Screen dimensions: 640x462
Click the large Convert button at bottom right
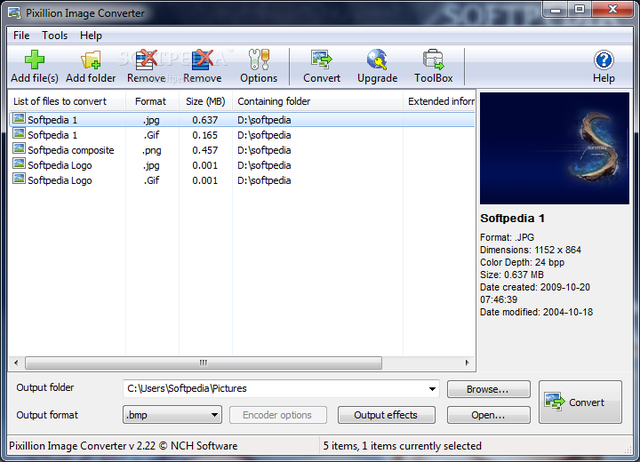580,402
